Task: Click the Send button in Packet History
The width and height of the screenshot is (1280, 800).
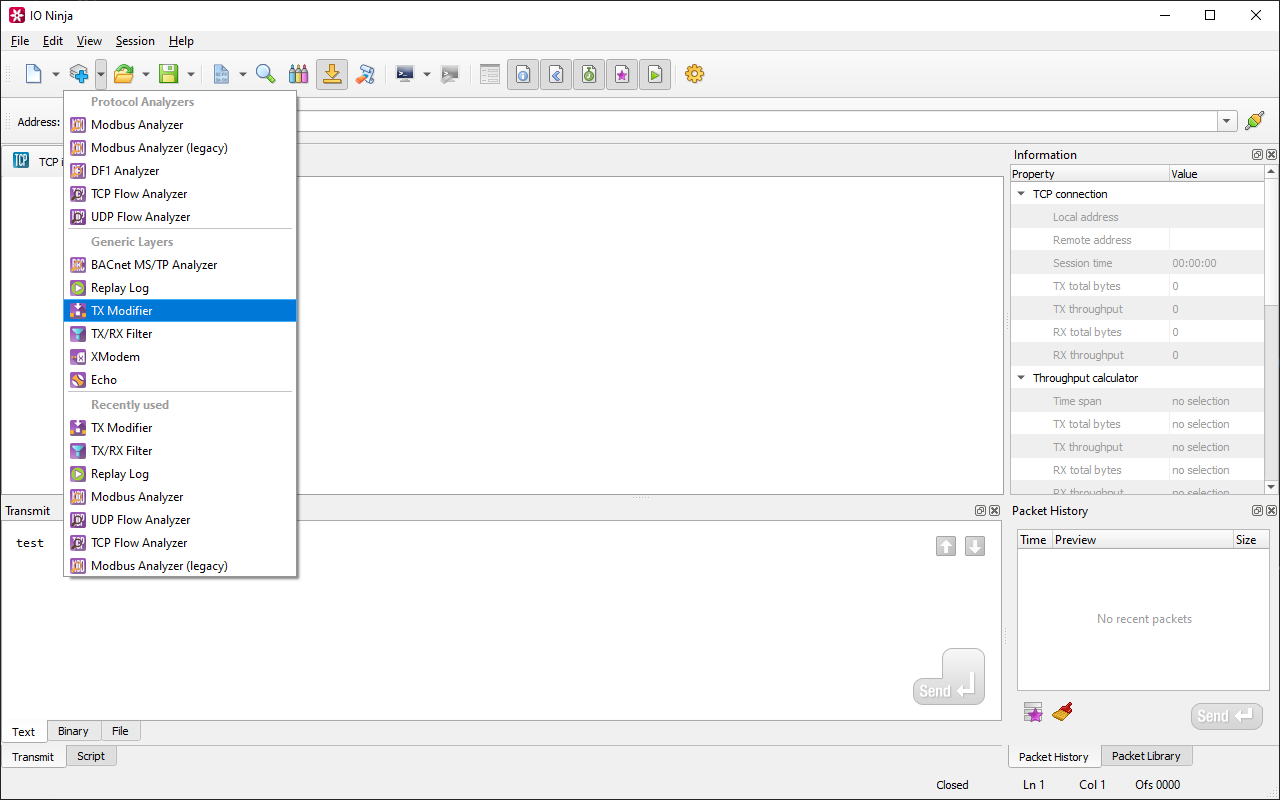Action: 1226,716
